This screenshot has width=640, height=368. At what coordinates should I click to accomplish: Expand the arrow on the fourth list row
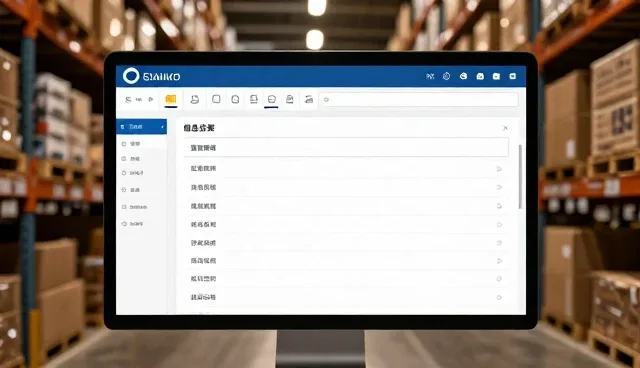pyautogui.click(x=499, y=225)
